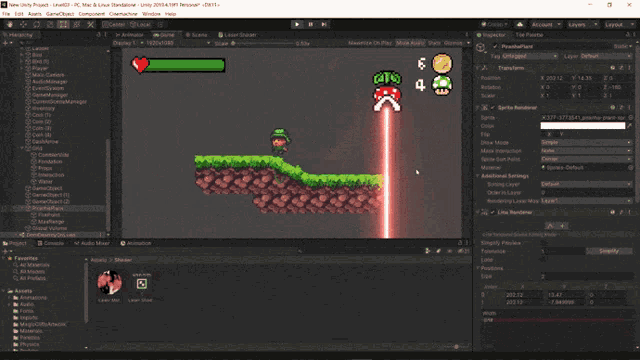Select the Scale tool in toolbar
The height and width of the screenshot is (360, 640).
point(50,24)
